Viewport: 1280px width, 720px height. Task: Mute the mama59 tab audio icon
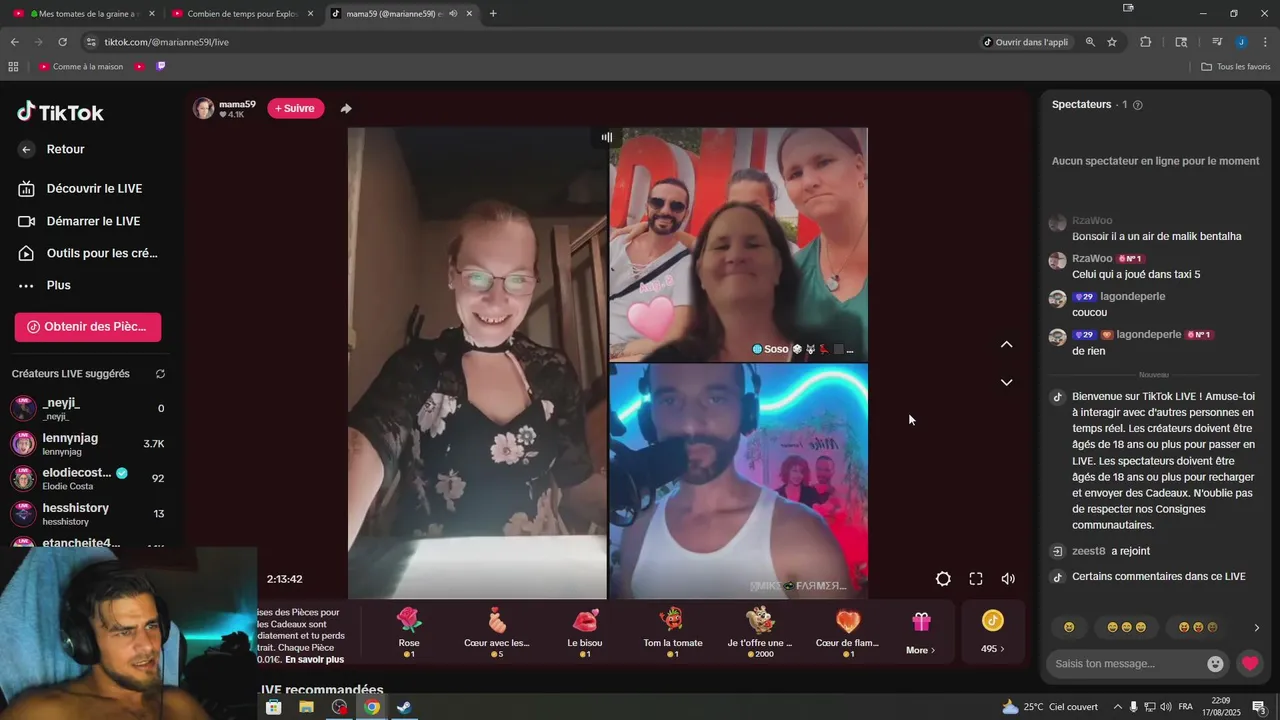453,14
